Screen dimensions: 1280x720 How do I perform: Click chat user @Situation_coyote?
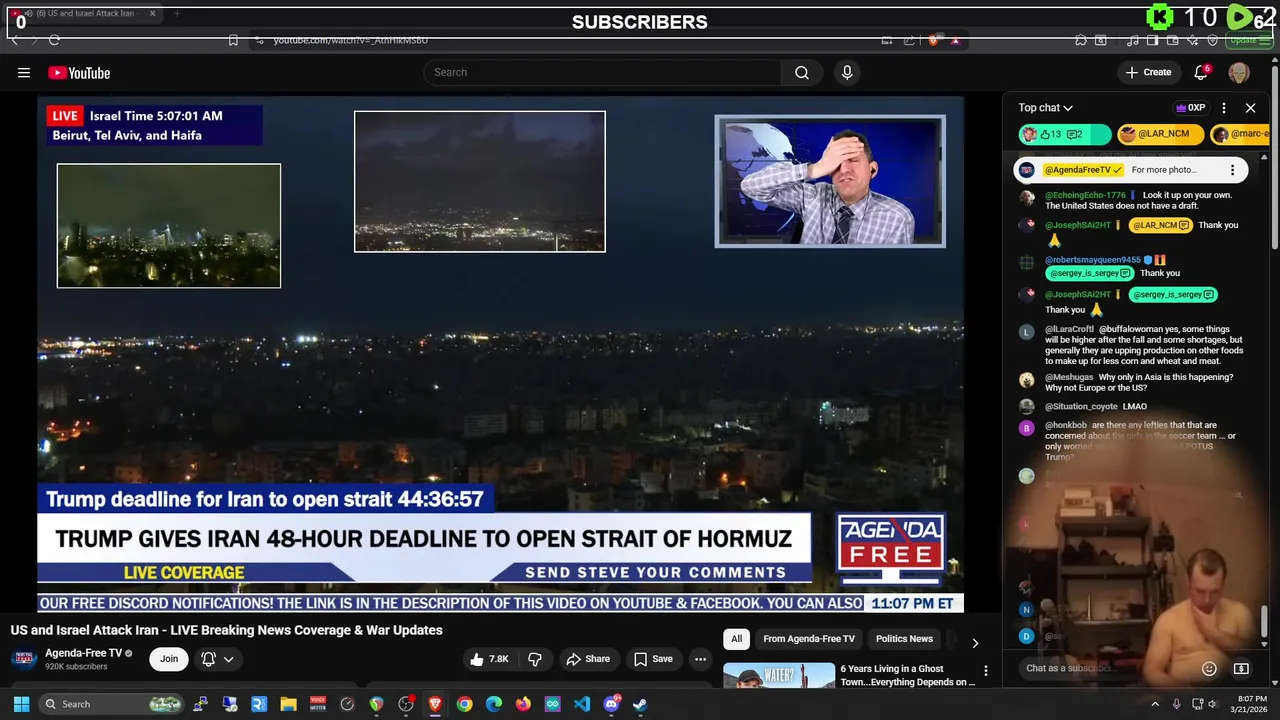point(1081,406)
